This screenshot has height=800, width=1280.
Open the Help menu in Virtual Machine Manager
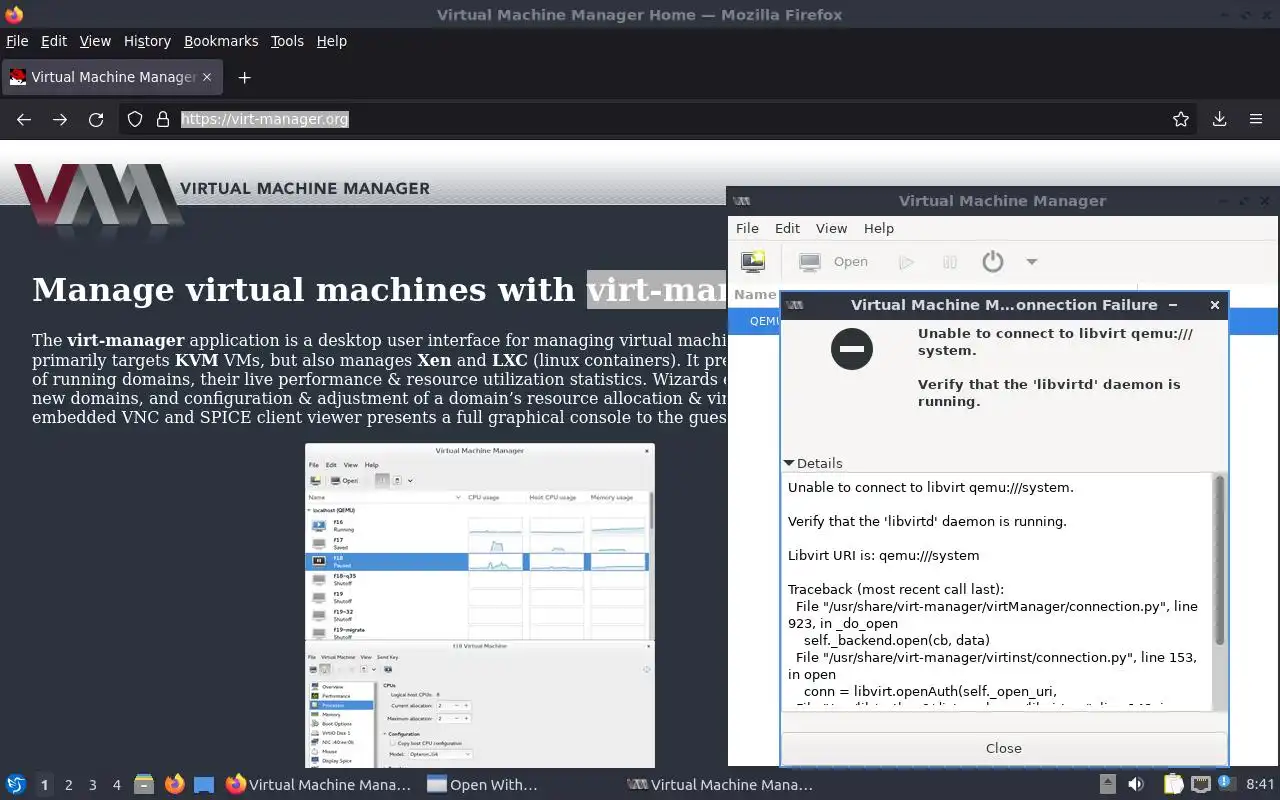879,228
